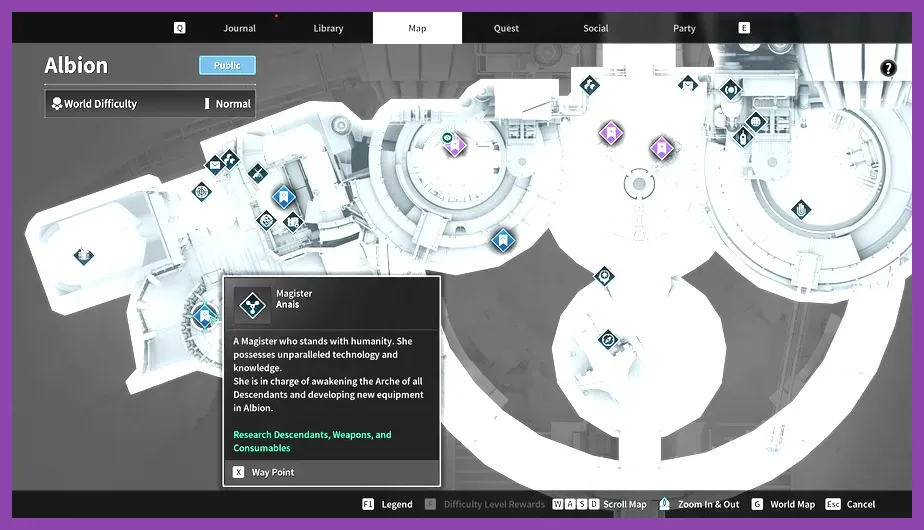This screenshot has height=530, width=924.
Task: Open the question mark help icon
Action: (888, 68)
